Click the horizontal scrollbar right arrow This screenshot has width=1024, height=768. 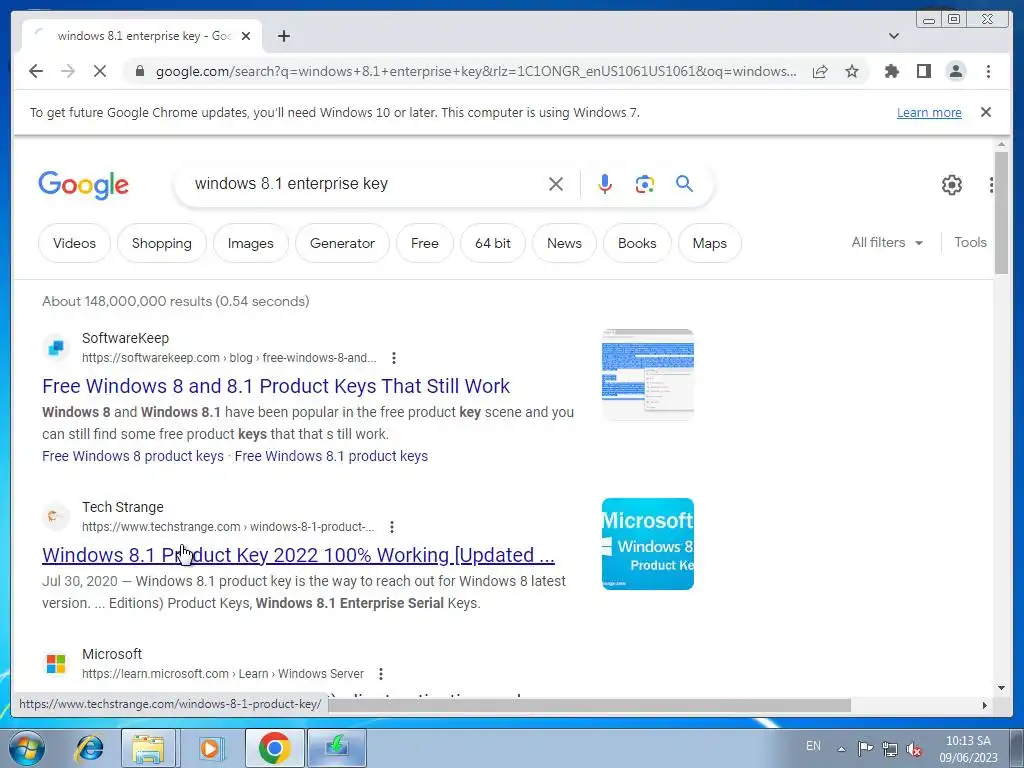click(984, 705)
